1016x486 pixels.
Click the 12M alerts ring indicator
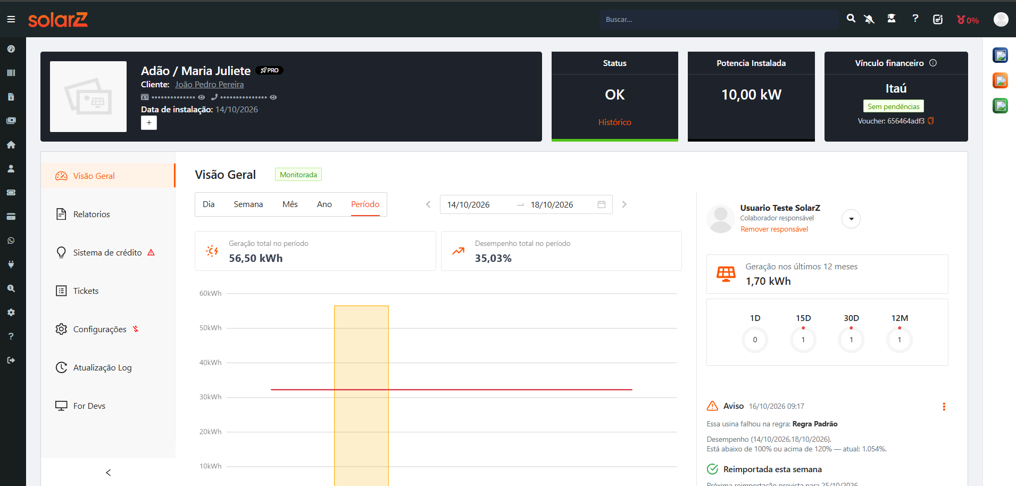point(899,340)
